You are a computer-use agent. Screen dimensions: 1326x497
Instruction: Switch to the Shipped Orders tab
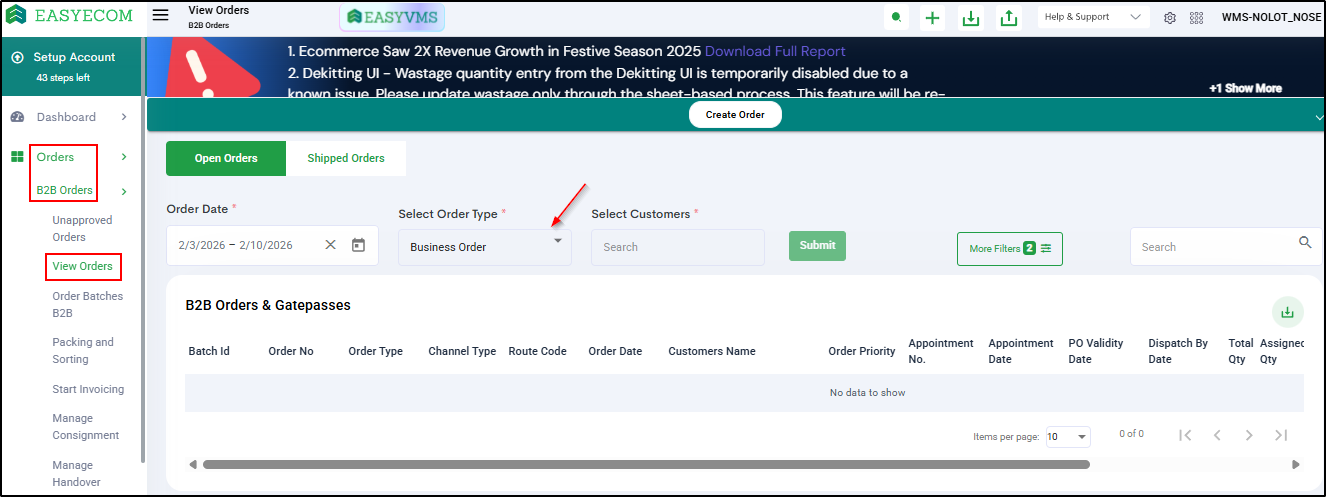coord(346,158)
